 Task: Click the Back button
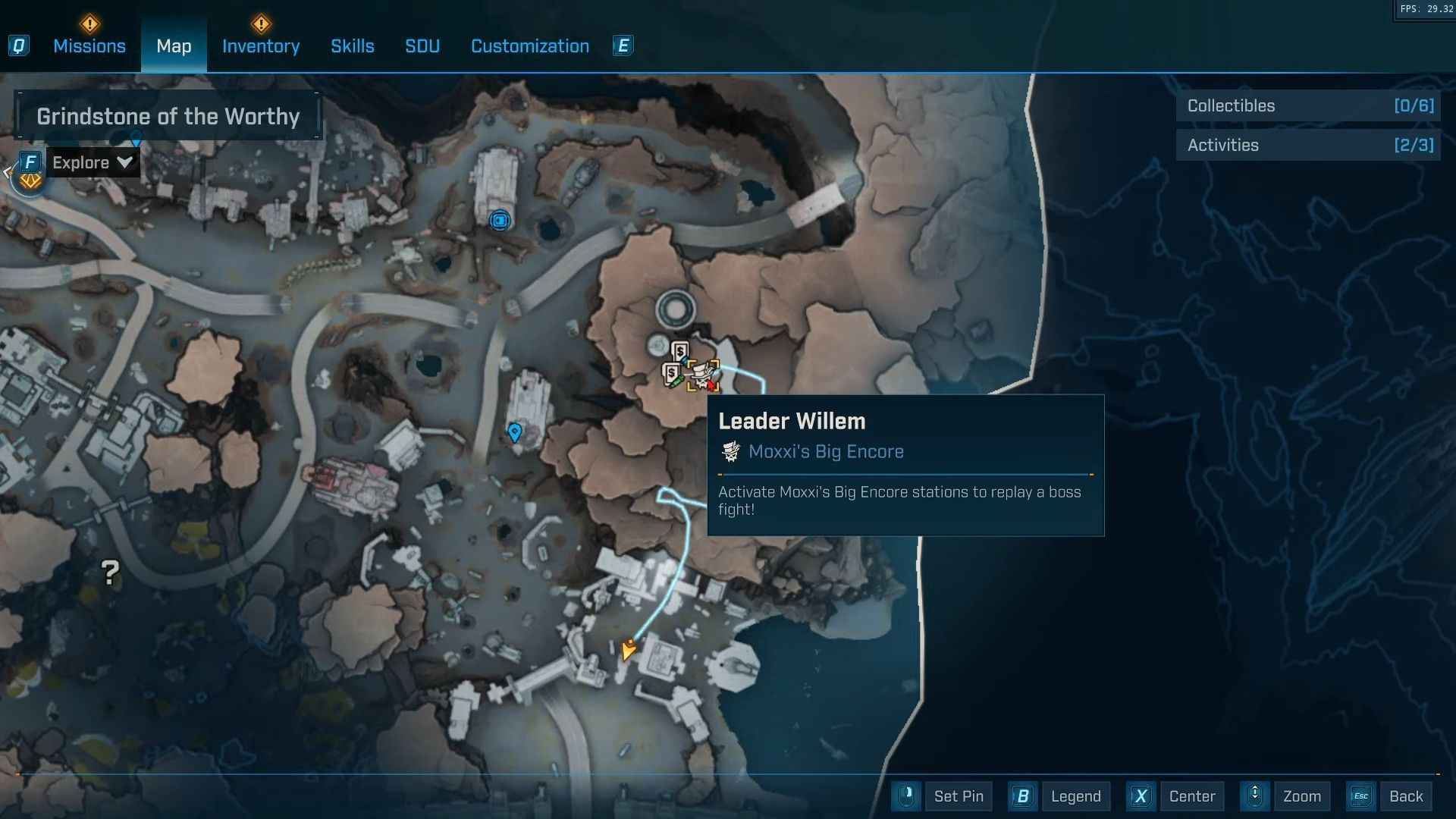(1405, 796)
